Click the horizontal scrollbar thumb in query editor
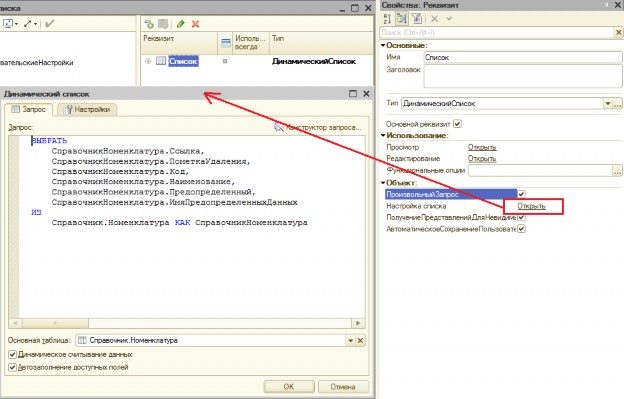This screenshot has width=624, height=399. pyautogui.click(x=55, y=323)
